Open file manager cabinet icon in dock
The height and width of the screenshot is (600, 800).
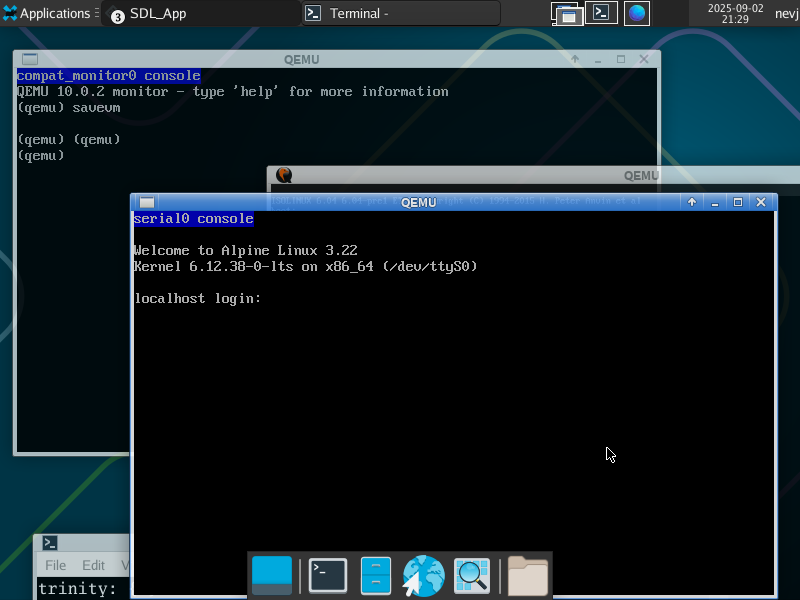point(376,576)
